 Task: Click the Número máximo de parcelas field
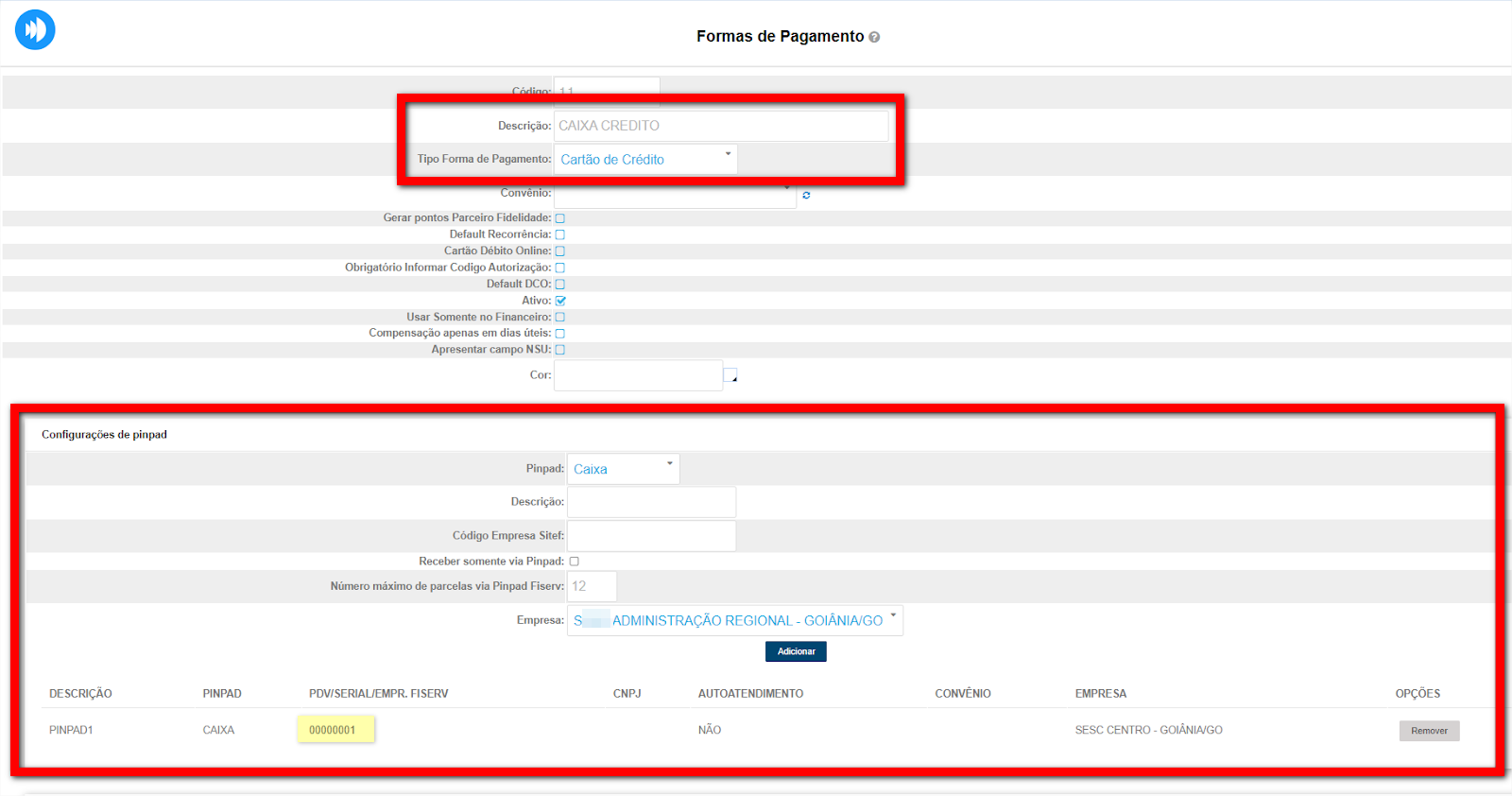592,586
